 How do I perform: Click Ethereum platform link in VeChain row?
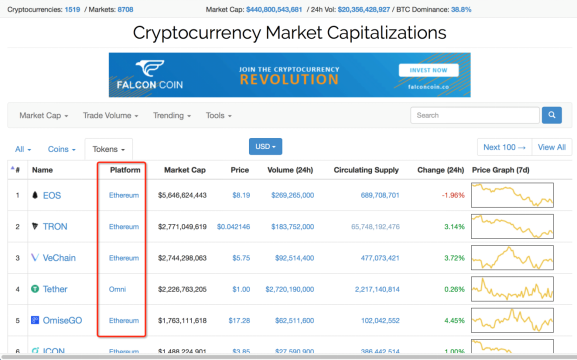(x=124, y=258)
